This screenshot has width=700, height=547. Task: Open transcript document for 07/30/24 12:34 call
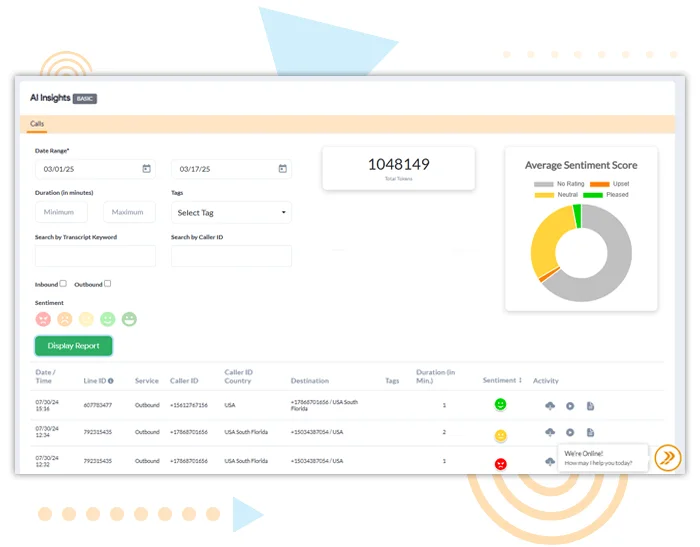pyautogui.click(x=590, y=432)
